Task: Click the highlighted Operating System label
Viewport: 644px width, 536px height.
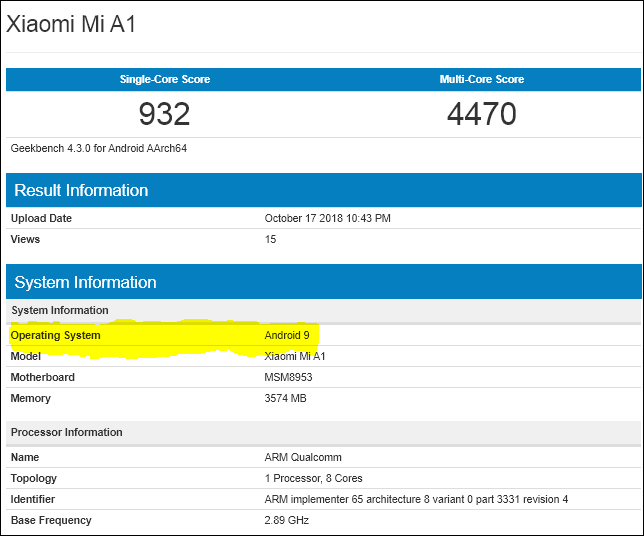Action: click(56, 335)
